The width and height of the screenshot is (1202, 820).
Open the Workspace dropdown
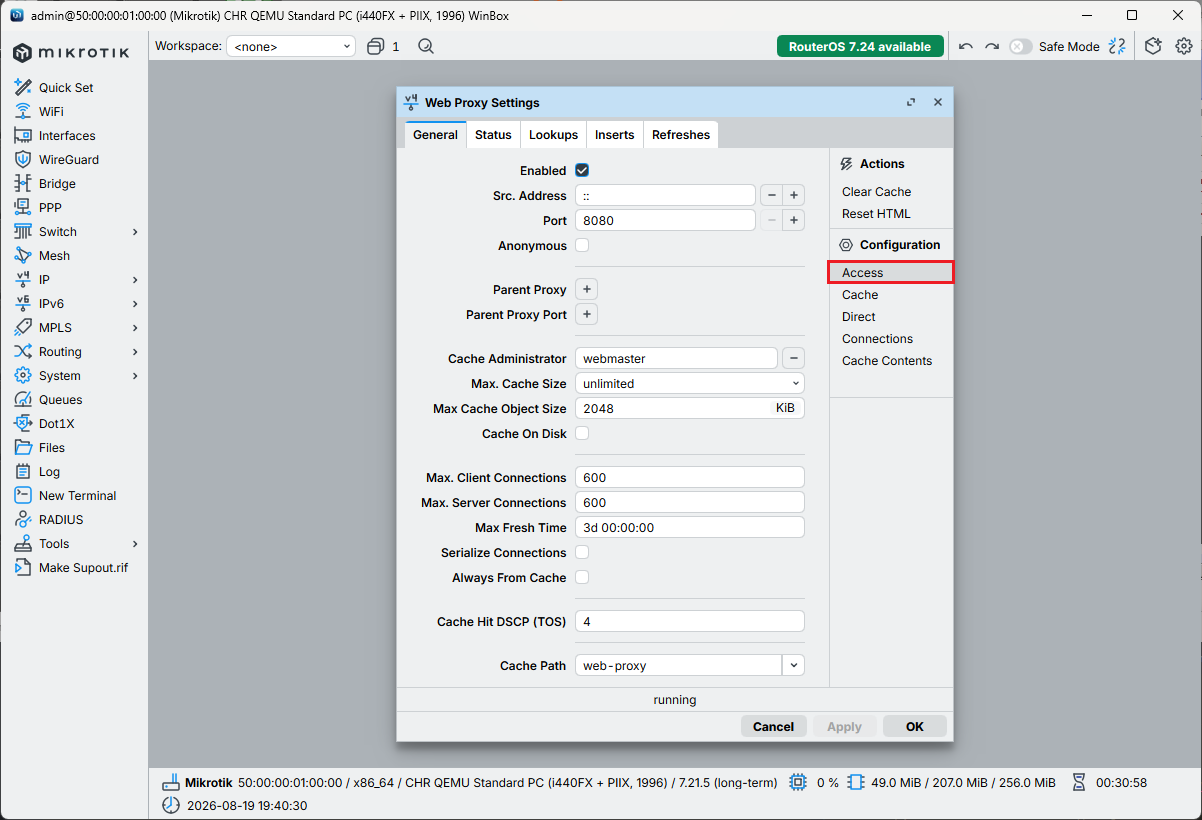point(291,46)
